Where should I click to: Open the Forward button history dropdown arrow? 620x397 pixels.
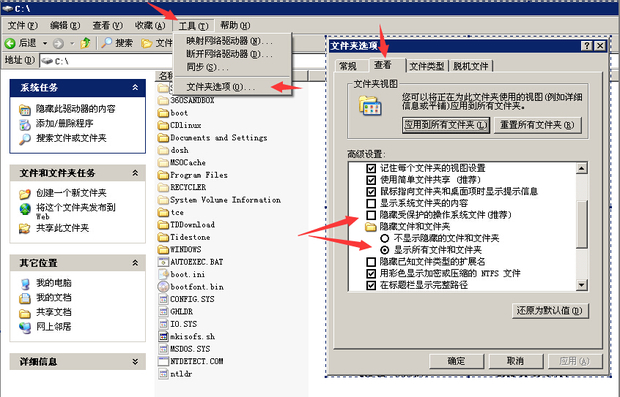pos(72,43)
